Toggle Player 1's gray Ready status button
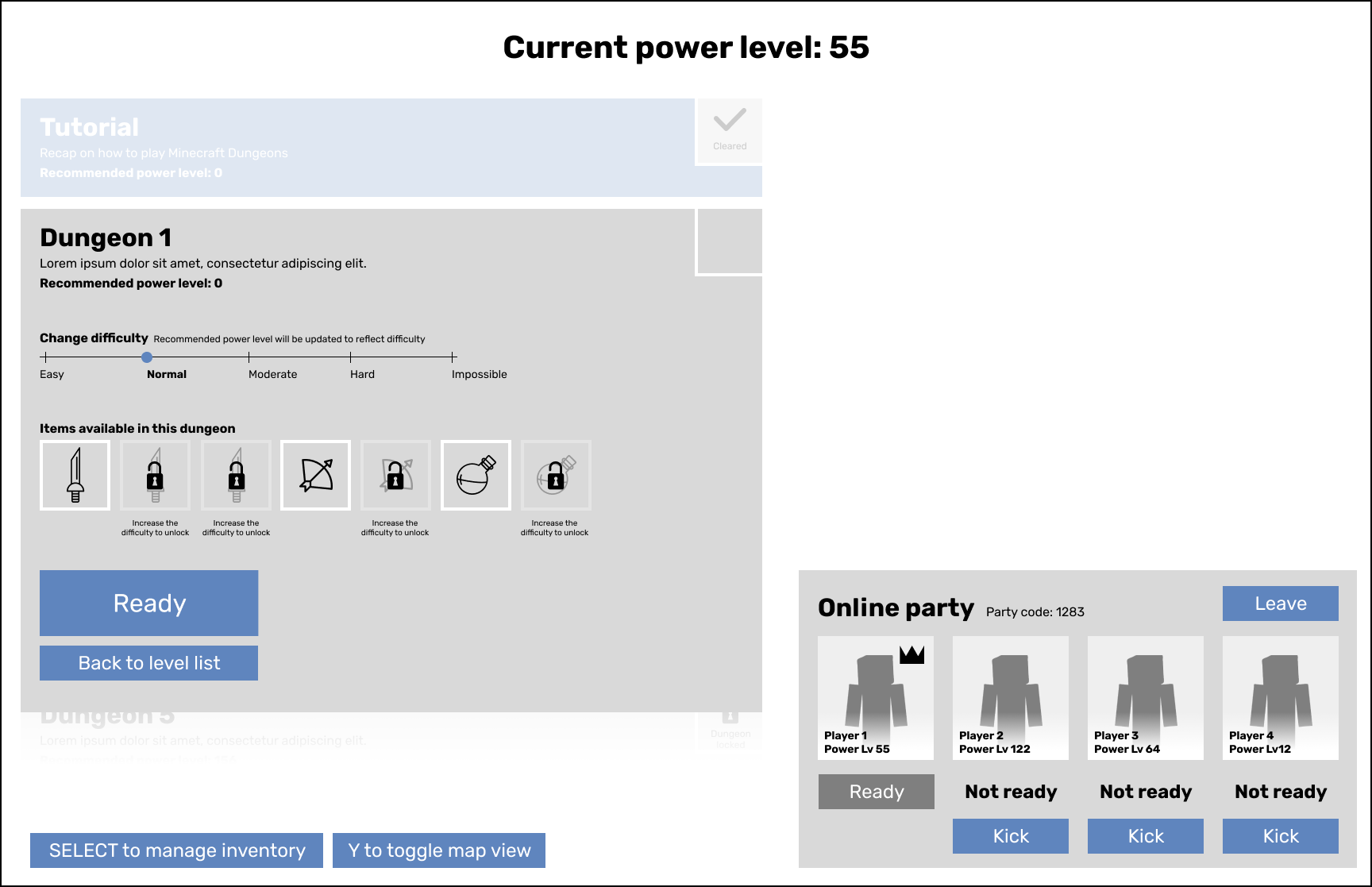Screen dimensions: 1372x887 (877, 792)
